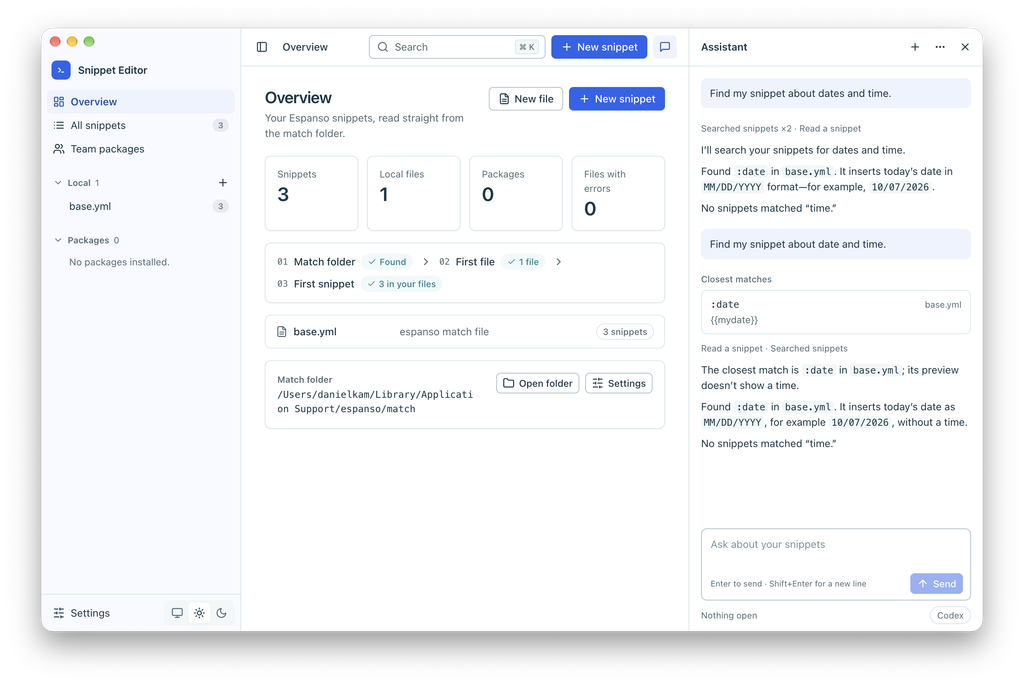The height and width of the screenshot is (686, 1024).
Task: Open the assistant more options ellipsis
Action: coord(940,47)
